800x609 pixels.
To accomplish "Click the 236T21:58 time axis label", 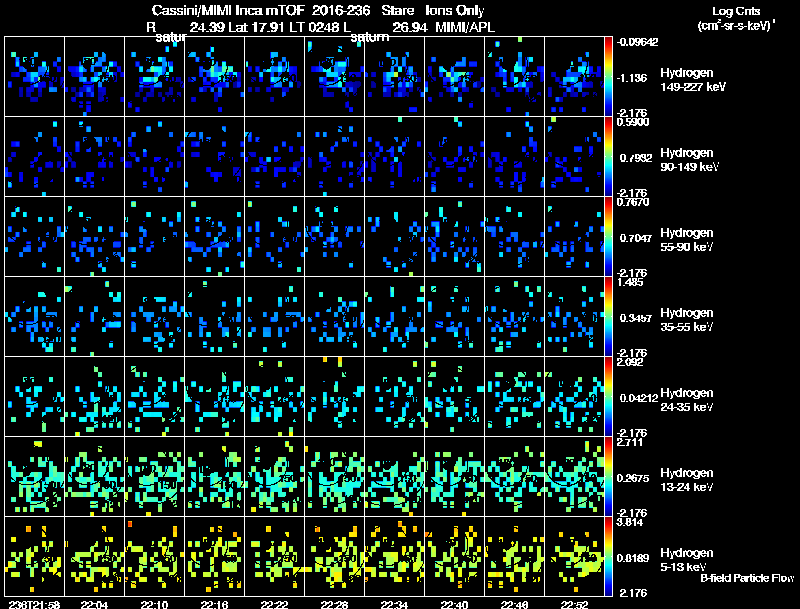I will click(x=34, y=604).
